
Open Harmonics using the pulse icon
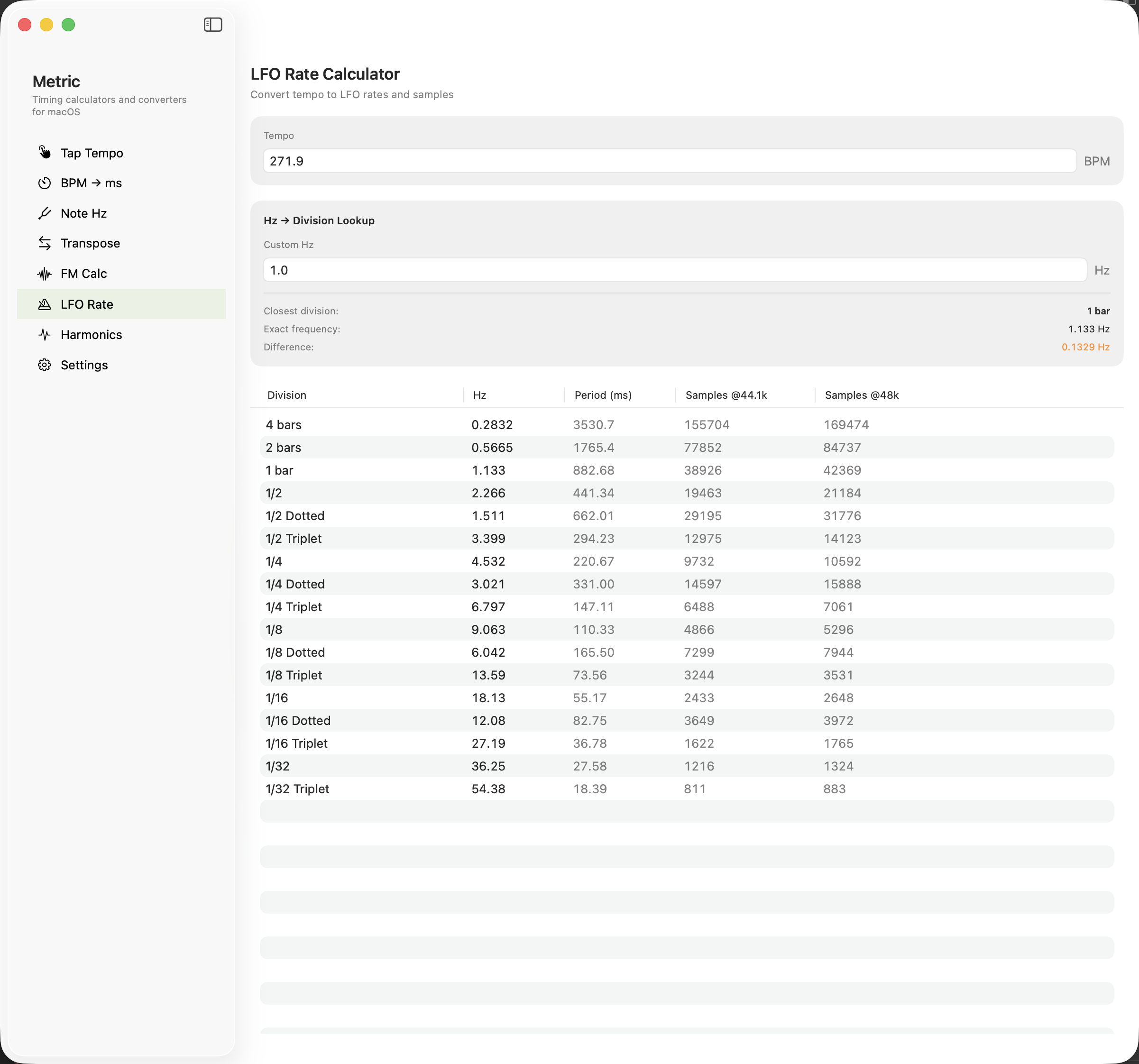click(45, 335)
